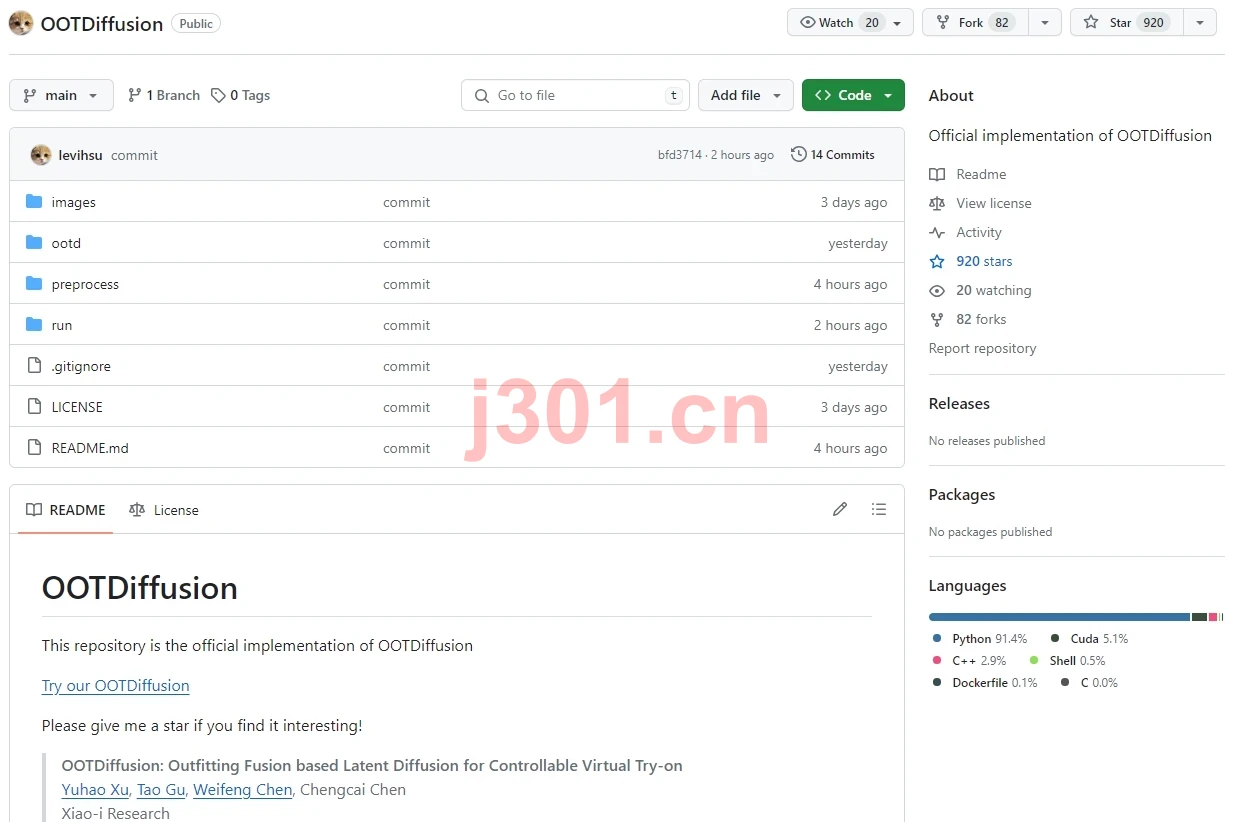Image resolution: width=1241 pixels, height=822 pixels.
Task: Click the Cuda 5.1% language link
Action: pos(1089,639)
